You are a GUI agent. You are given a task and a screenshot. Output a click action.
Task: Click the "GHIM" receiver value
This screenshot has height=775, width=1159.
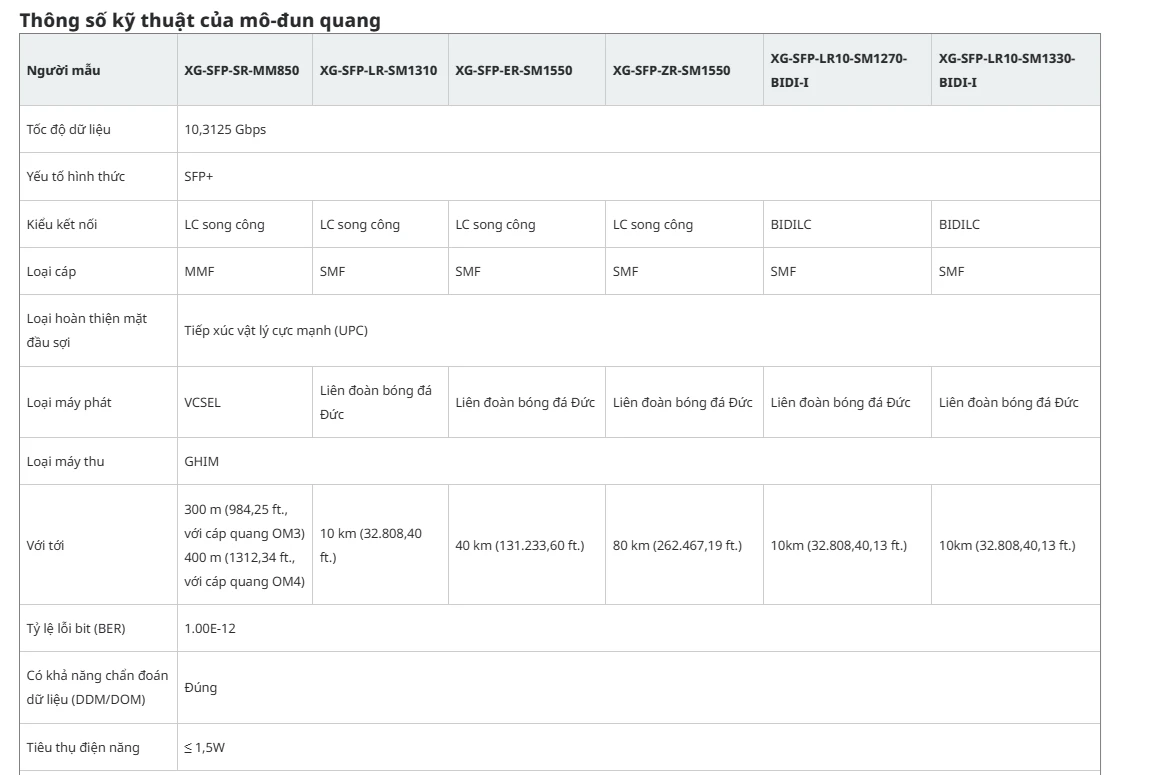(201, 461)
